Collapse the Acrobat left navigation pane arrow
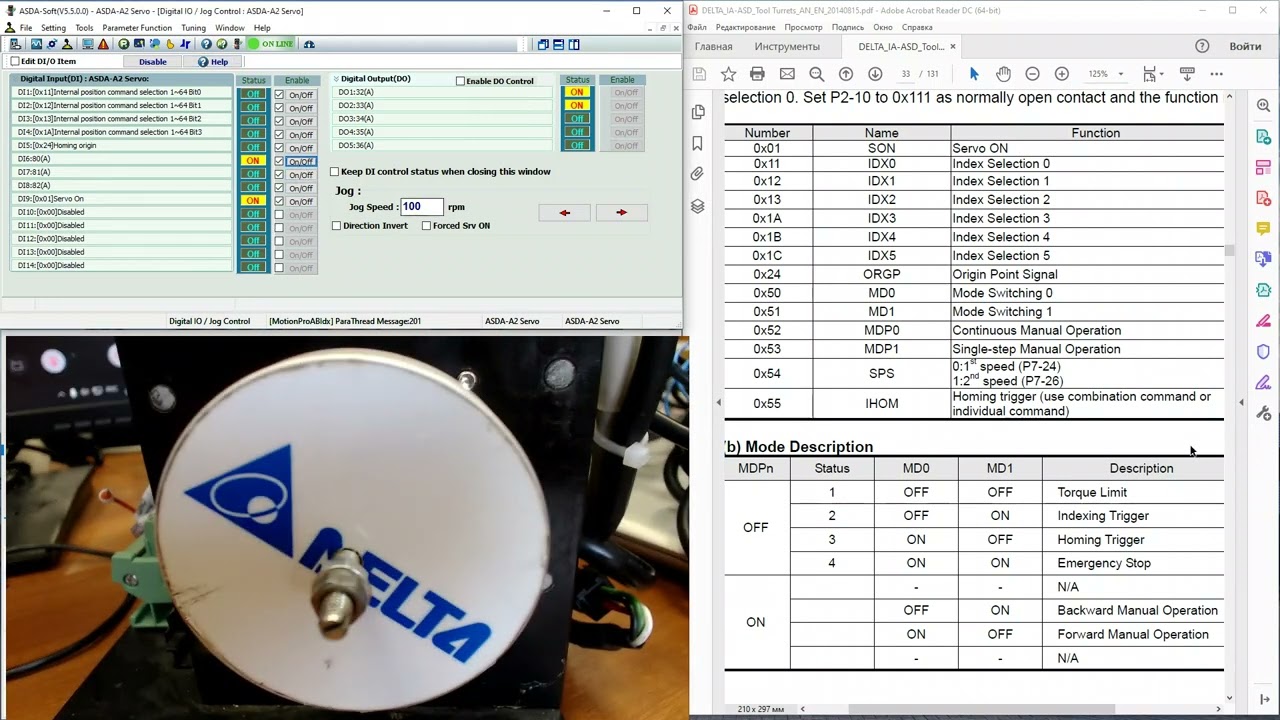The width and height of the screenshot is (1280, 720). click(718, 402)
